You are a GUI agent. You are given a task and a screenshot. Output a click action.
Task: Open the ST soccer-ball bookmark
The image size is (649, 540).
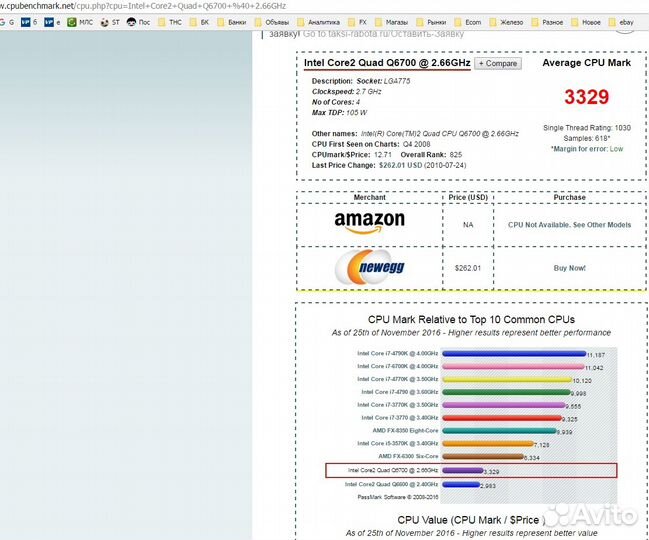coord(110,22)
